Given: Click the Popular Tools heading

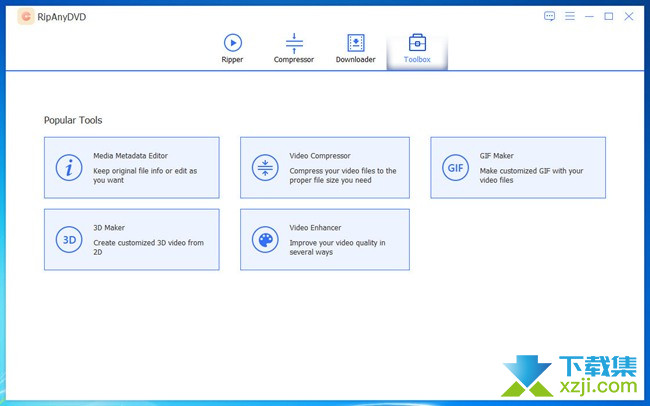Looking at the screenshot, I should click(73, 120).
